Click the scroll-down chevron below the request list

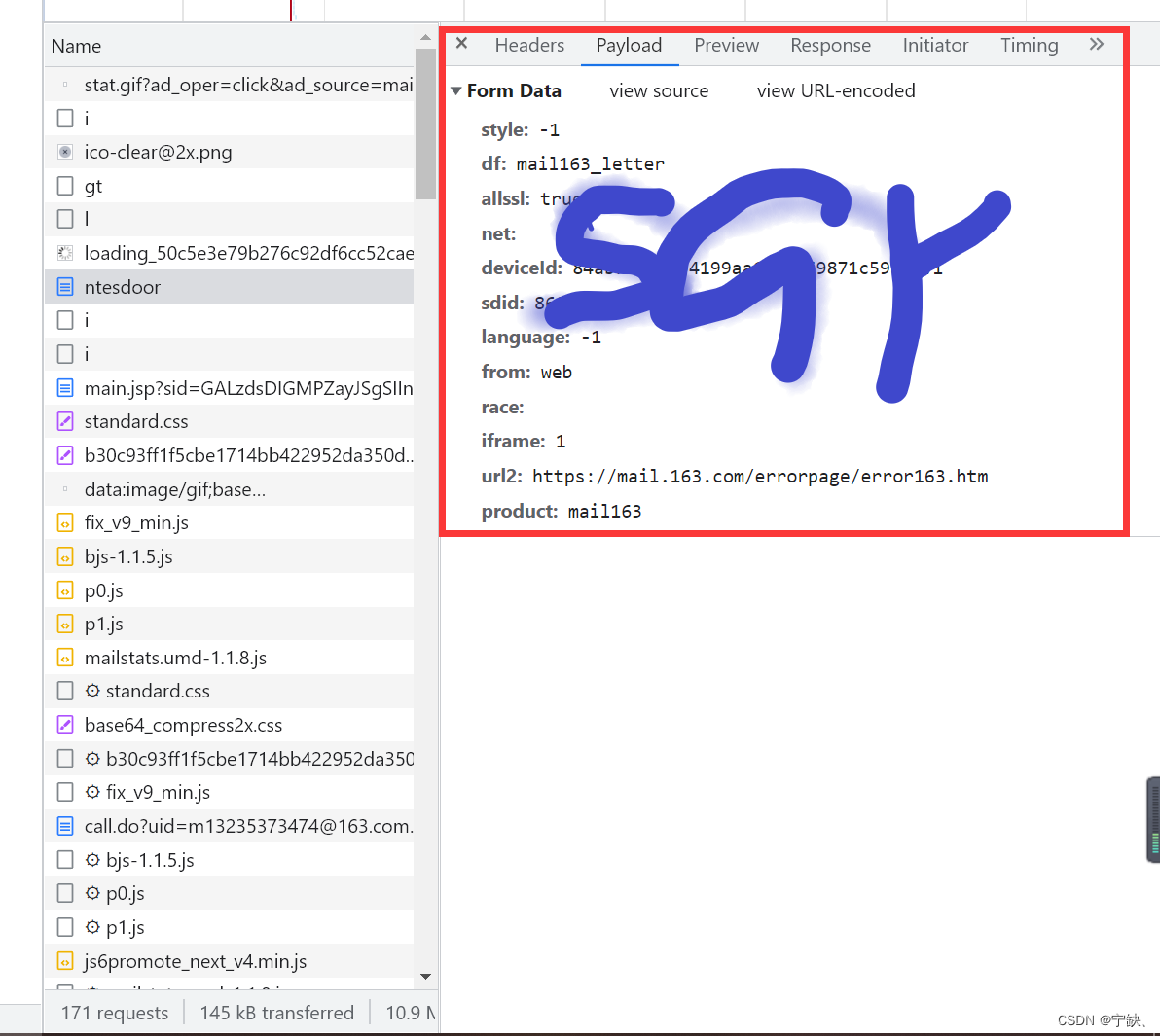pos(425,978)
